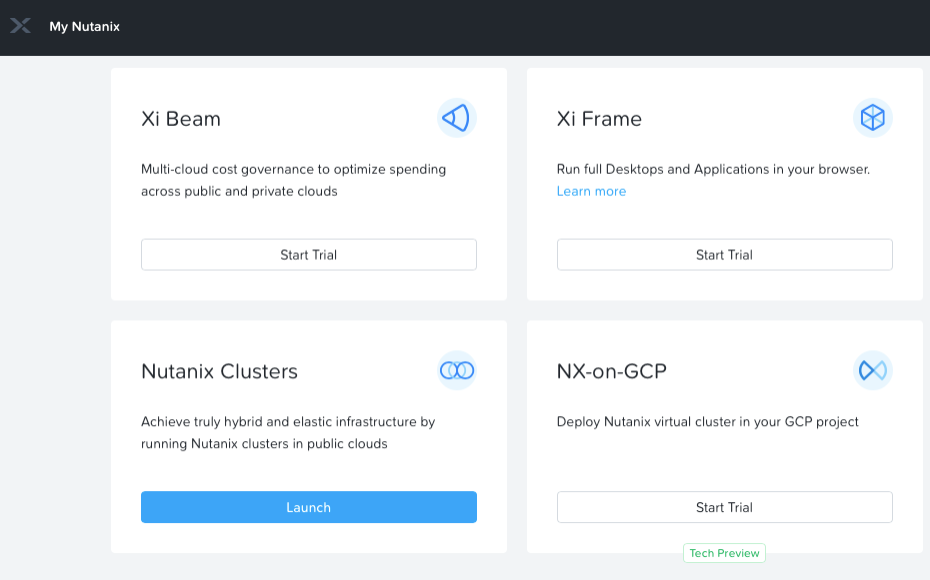Image resolution: width=930 pixels, height=580 pixels.
Task: Click the Nutanix X logo icon
Action: 20,26
